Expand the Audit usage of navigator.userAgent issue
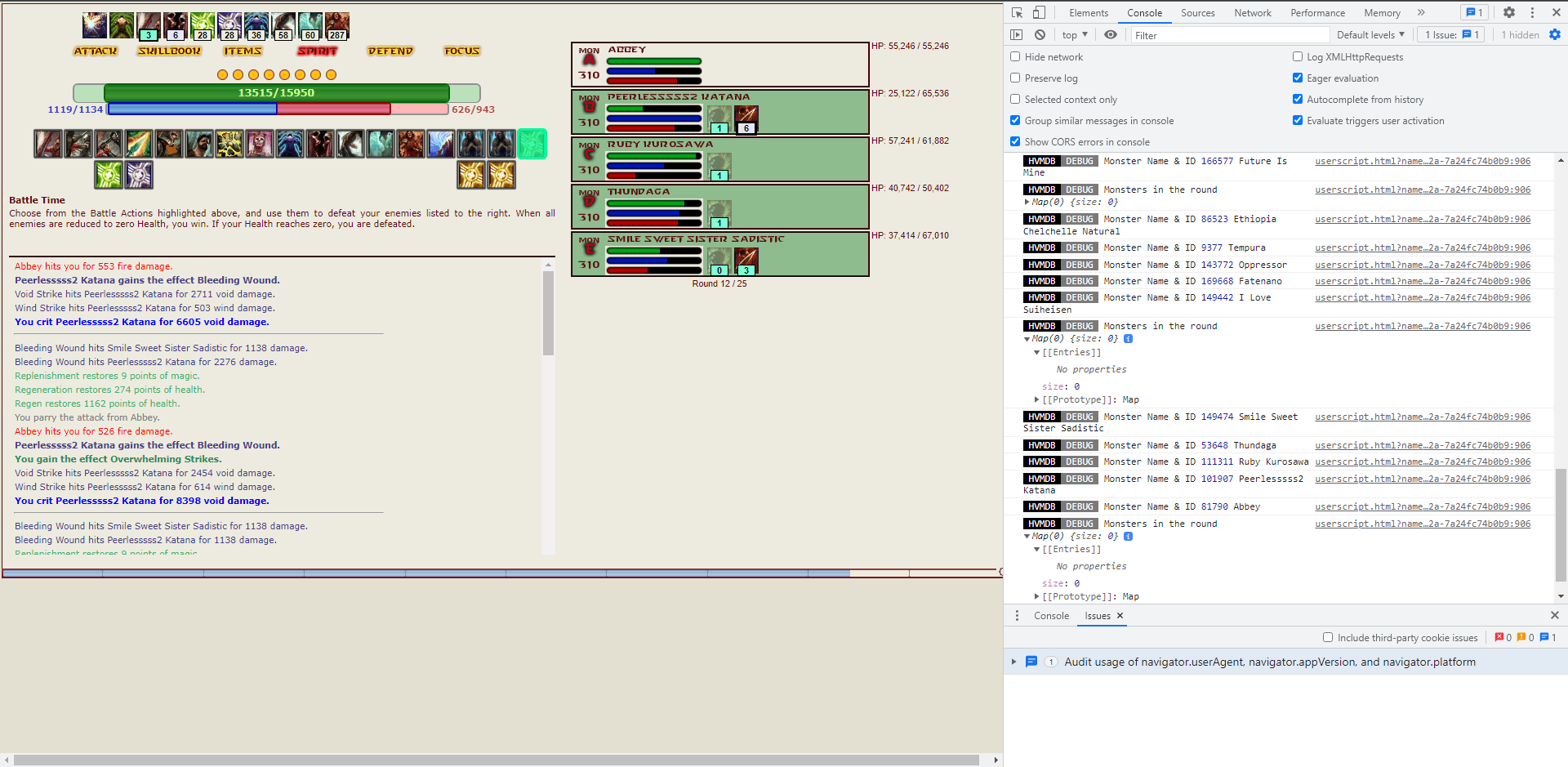The image size is (1568, 767). tap(1014, 662)
